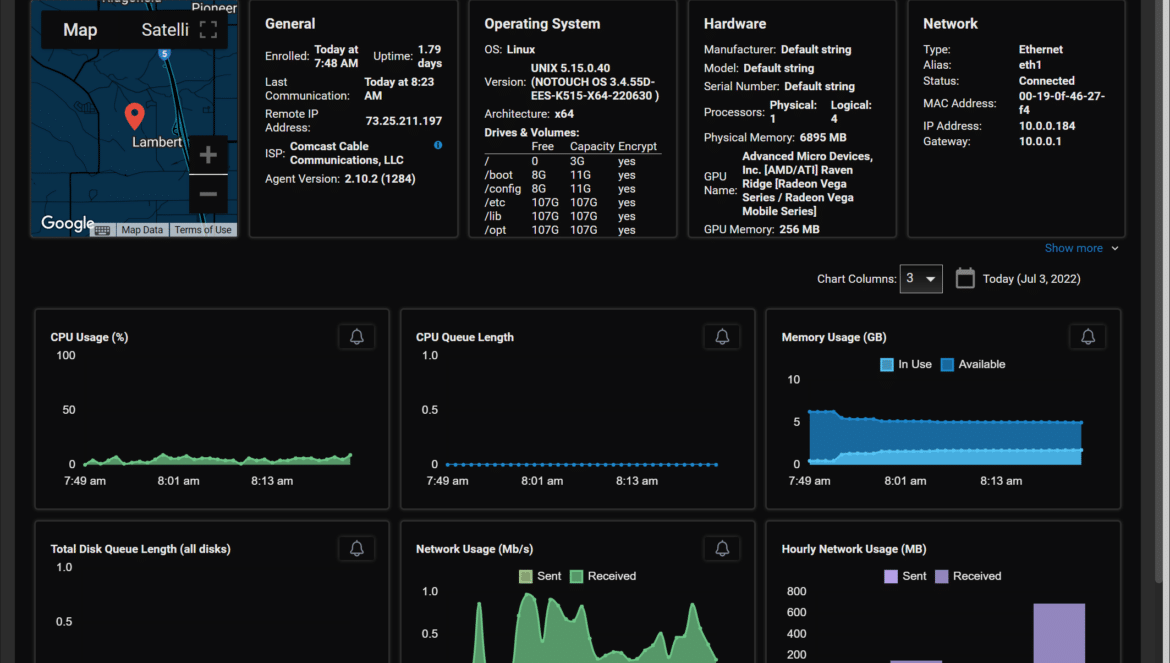Click the page vertical scrollbar

point(1157,291)
